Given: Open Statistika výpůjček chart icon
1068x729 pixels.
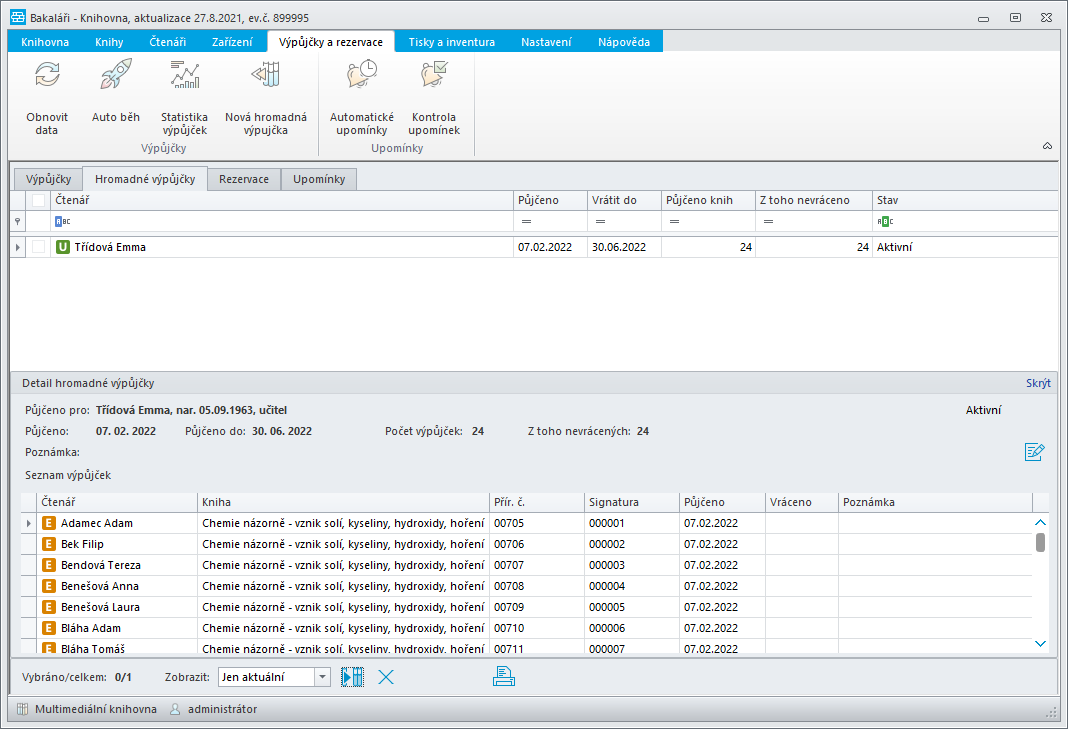Looking at the screenshot, I should coord(185,74).
